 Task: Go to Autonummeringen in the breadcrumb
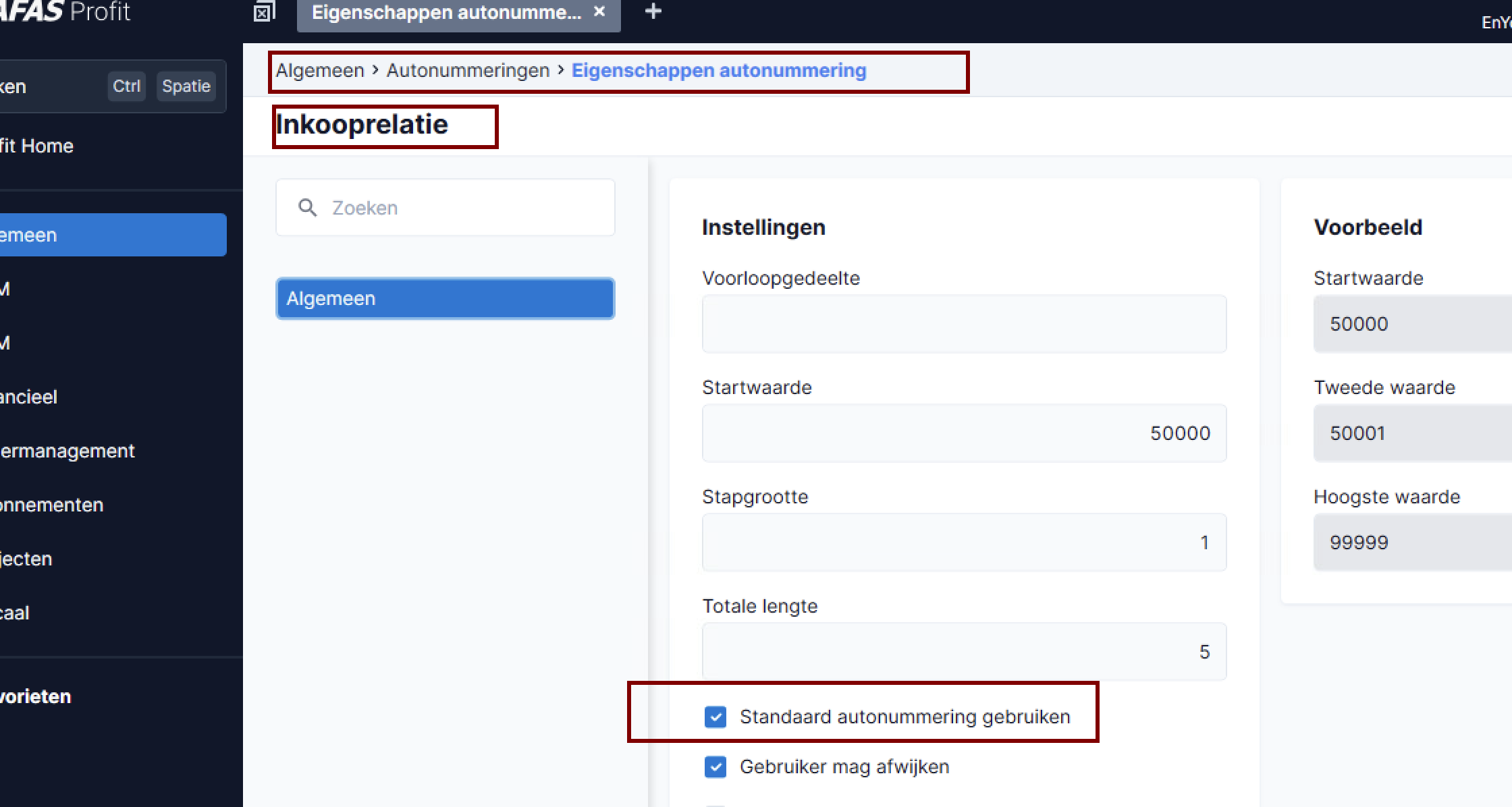pos(468,71)
